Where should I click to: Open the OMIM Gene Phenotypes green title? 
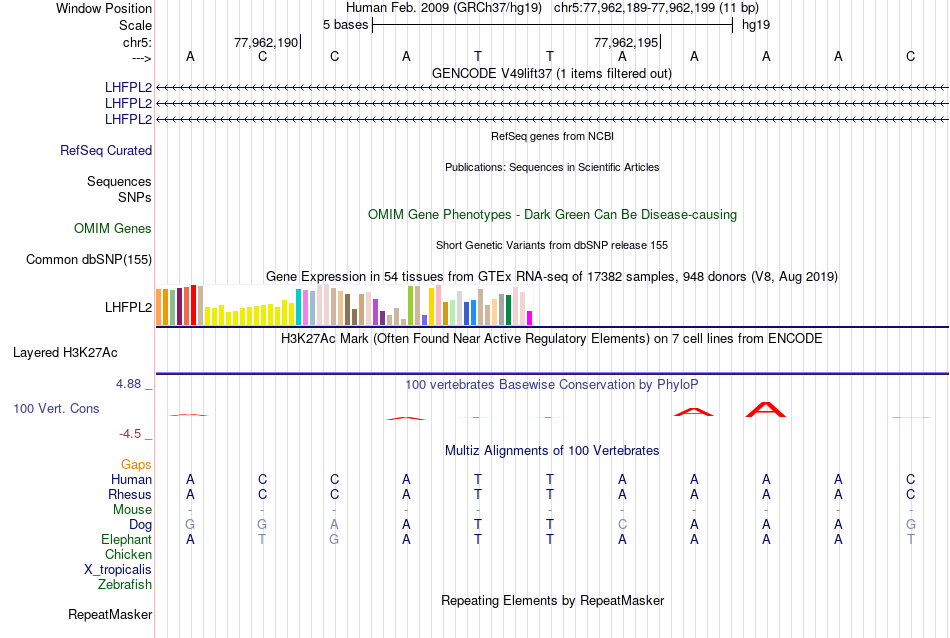tap(553, 214)
